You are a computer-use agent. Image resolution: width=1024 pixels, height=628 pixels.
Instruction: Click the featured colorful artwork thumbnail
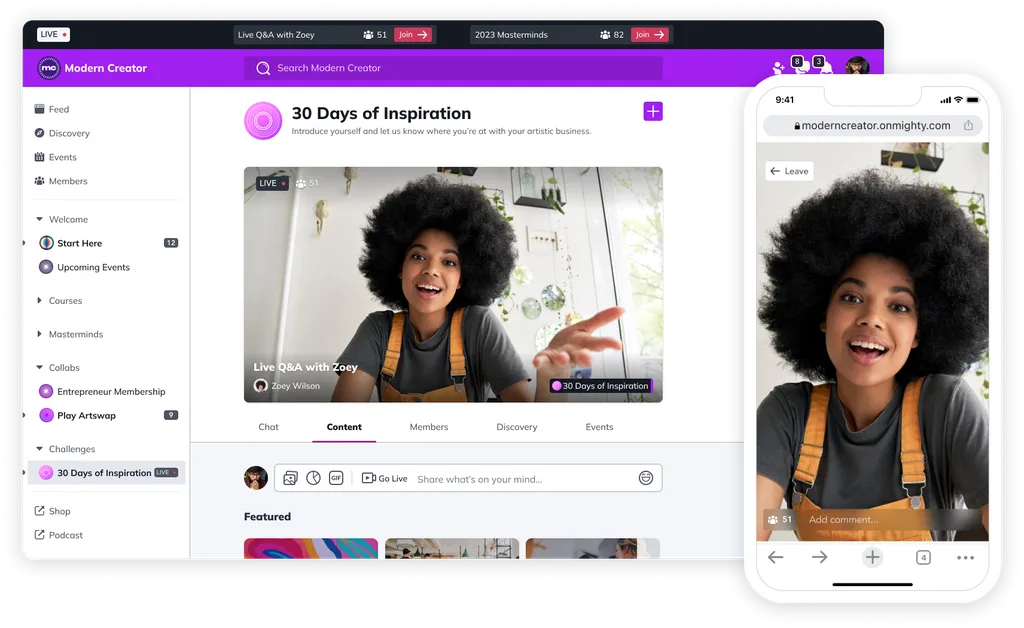click(x=311, y=549)
